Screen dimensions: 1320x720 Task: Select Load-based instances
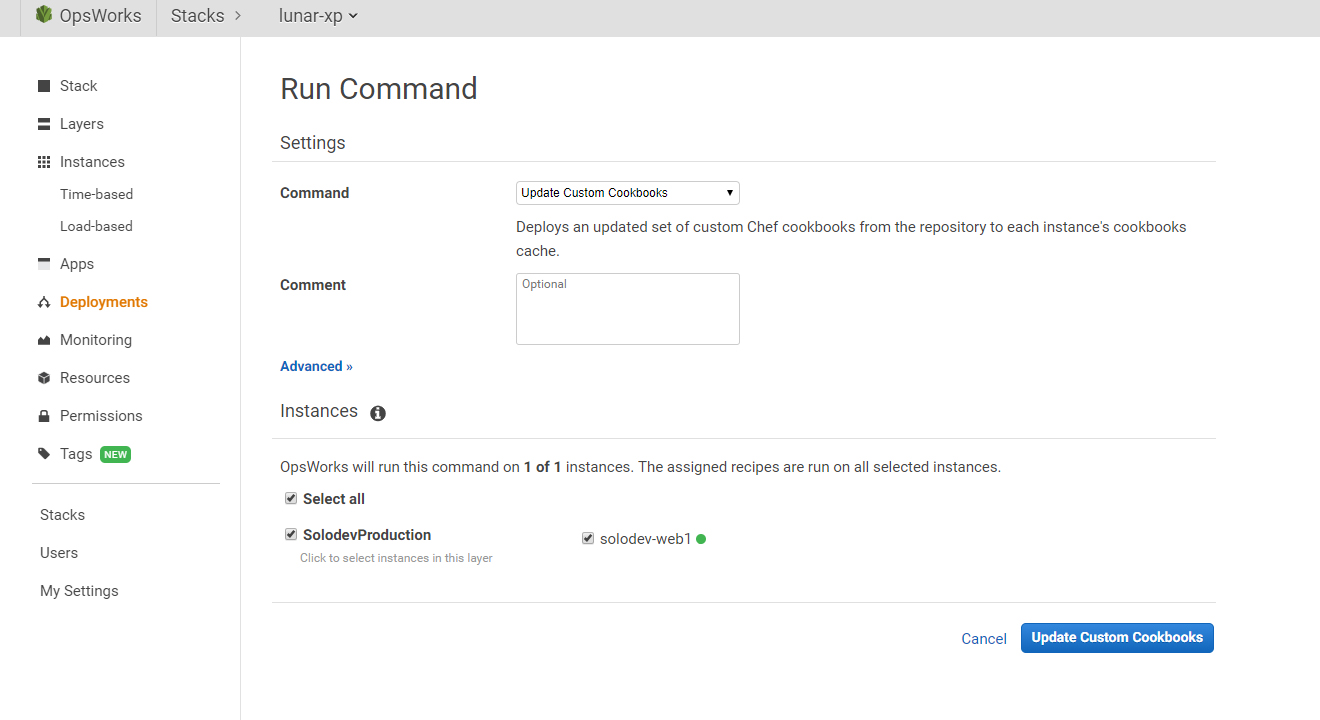click(96, 226)
